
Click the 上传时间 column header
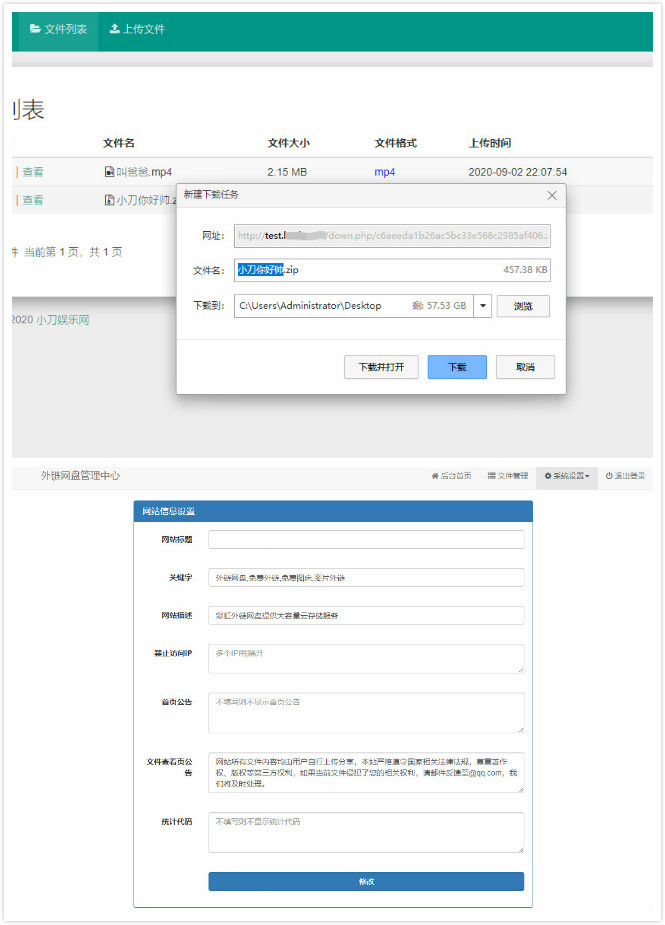click(x=490, y=143)
